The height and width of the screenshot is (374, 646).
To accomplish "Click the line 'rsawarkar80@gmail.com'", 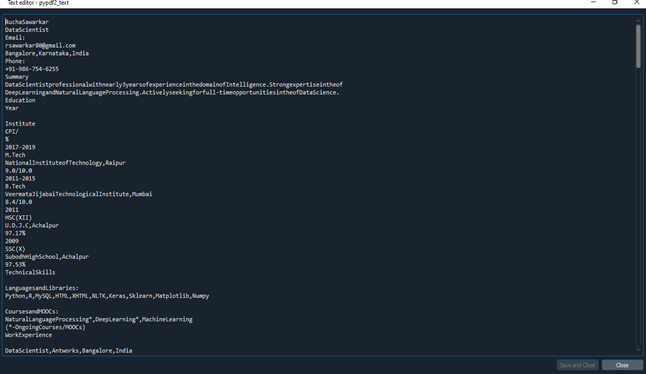I will coord(40,45).
